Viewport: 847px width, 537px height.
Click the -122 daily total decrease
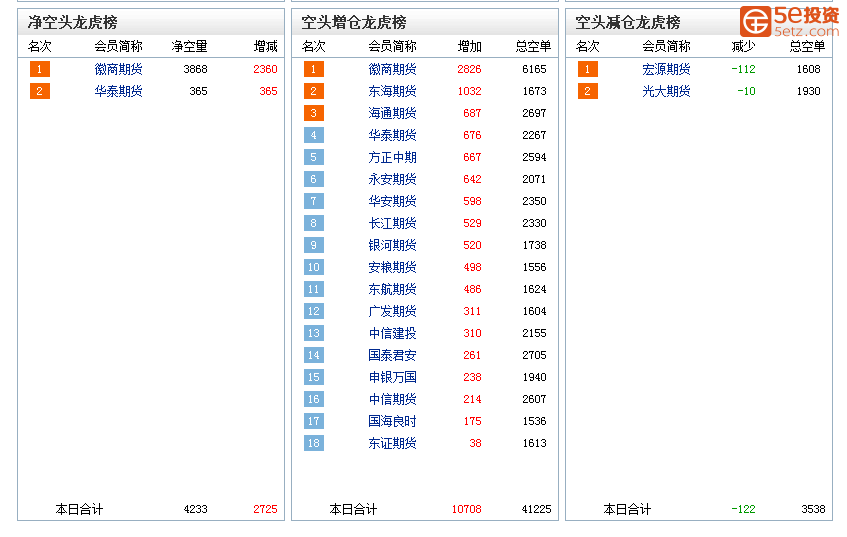[743, 509]
